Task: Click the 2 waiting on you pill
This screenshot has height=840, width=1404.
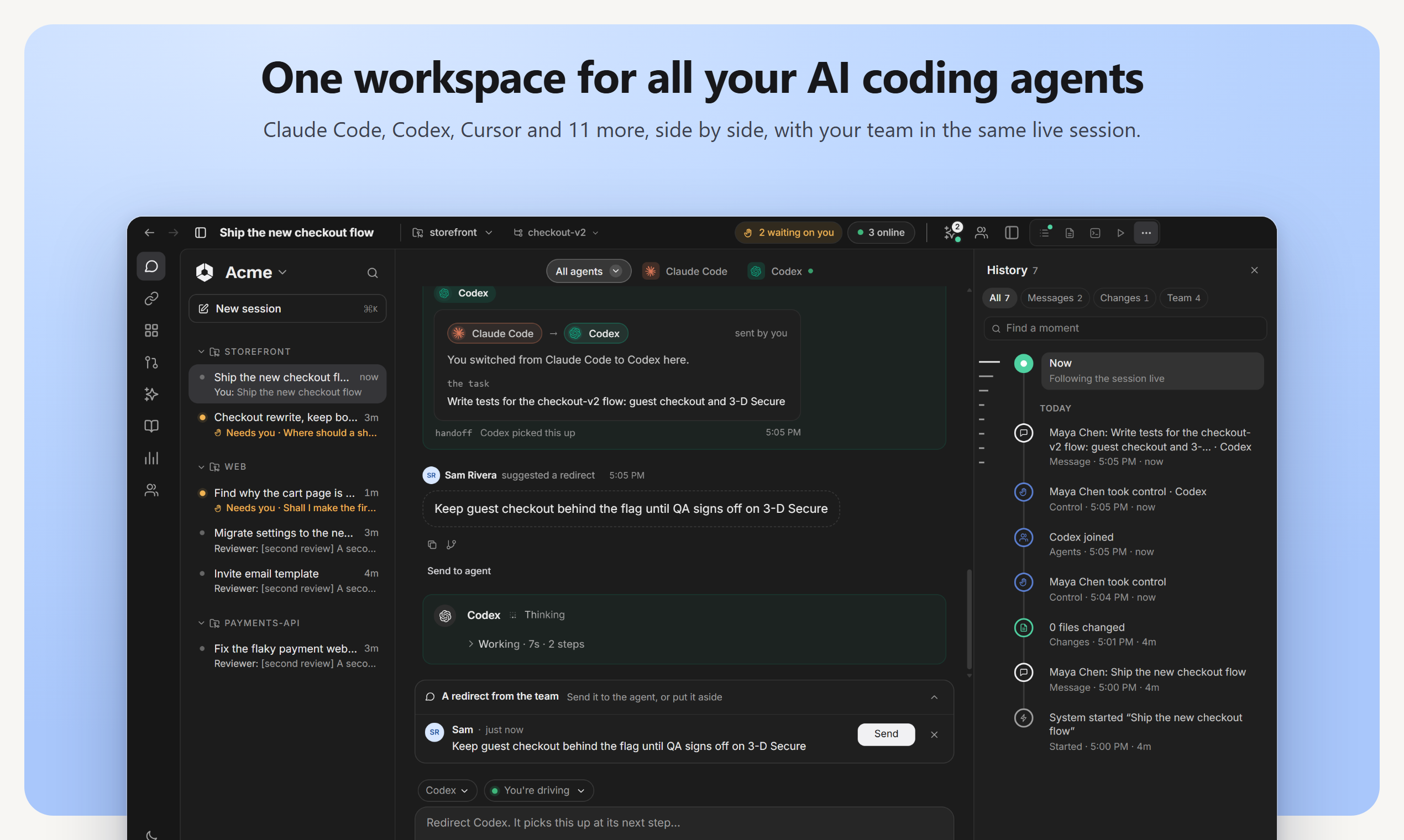Action: pos(789,233)
